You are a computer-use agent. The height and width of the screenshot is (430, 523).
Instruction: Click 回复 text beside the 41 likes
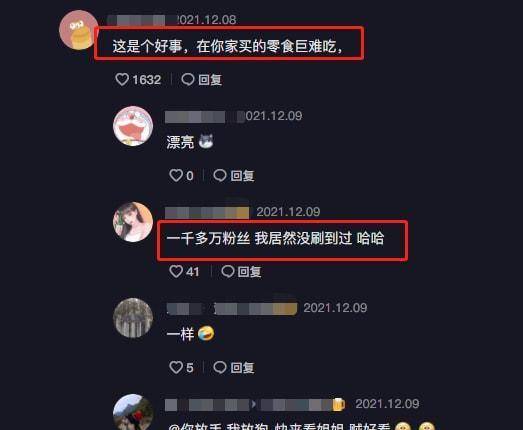(x=249, y=272)
